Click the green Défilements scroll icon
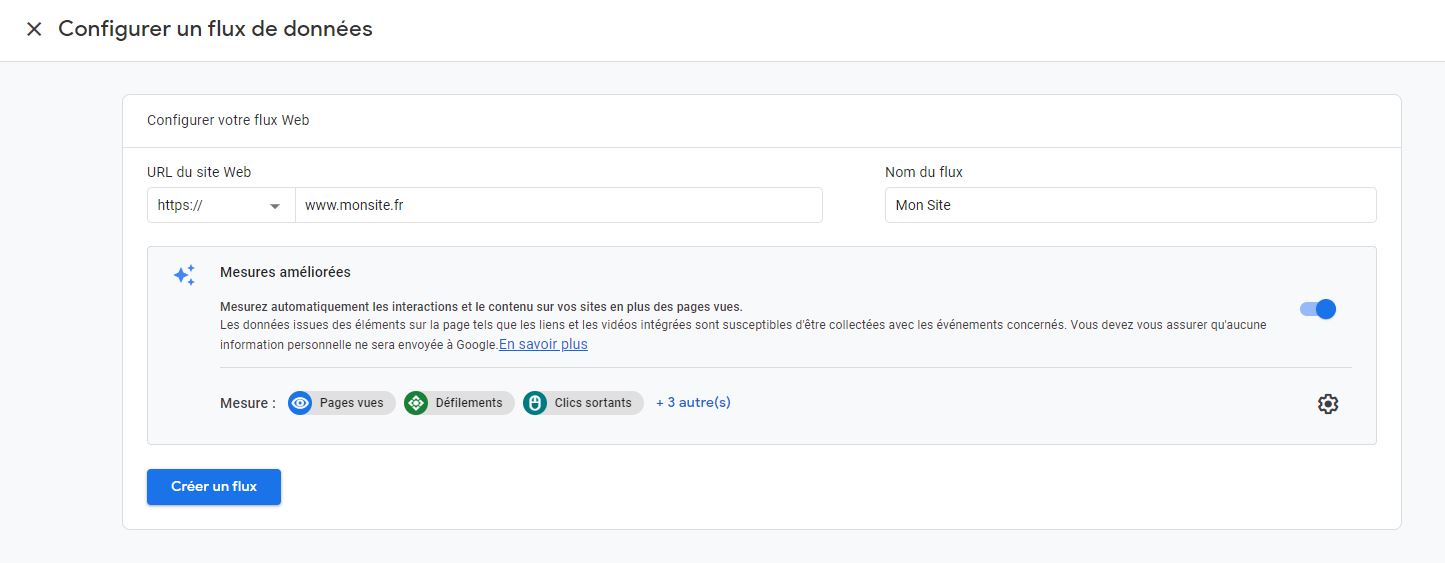Screen dimensions: 1445x563 (416, 403)
